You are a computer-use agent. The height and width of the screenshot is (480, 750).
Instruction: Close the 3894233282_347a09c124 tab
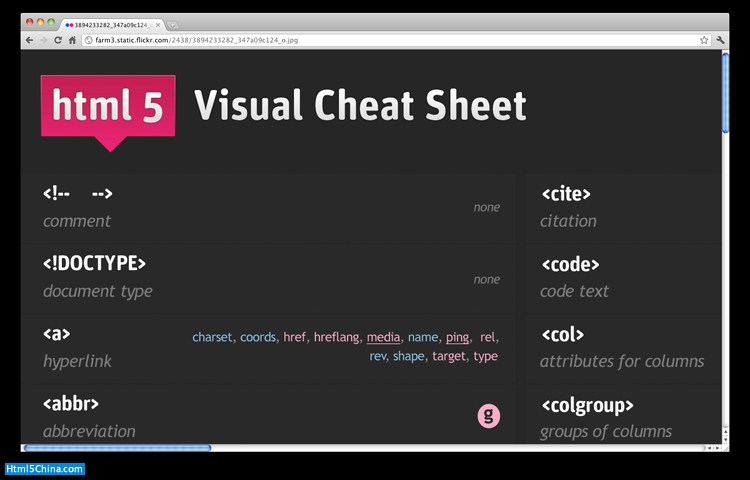[158, 24]
